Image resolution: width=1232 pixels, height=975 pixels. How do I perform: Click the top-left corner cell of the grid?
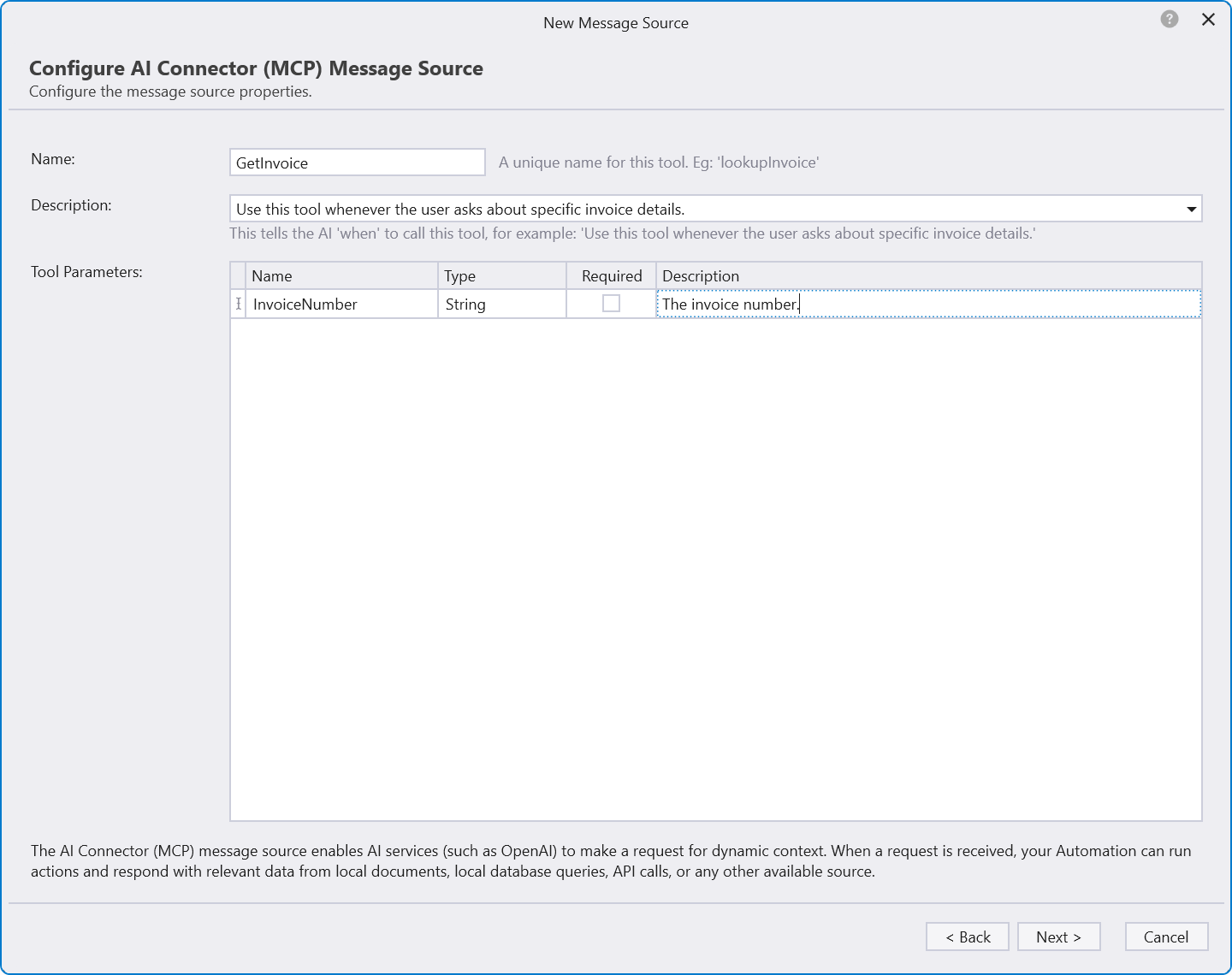[238, 276]
